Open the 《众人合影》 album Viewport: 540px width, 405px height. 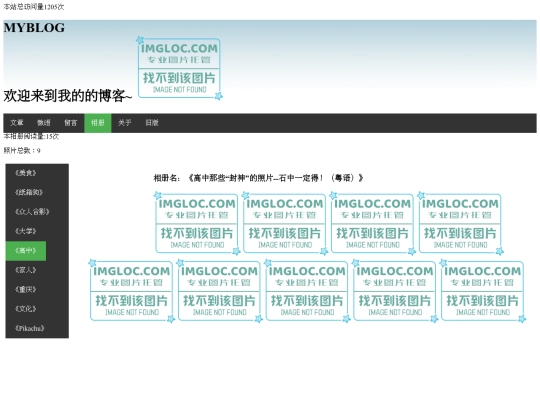tap(32, 212)
